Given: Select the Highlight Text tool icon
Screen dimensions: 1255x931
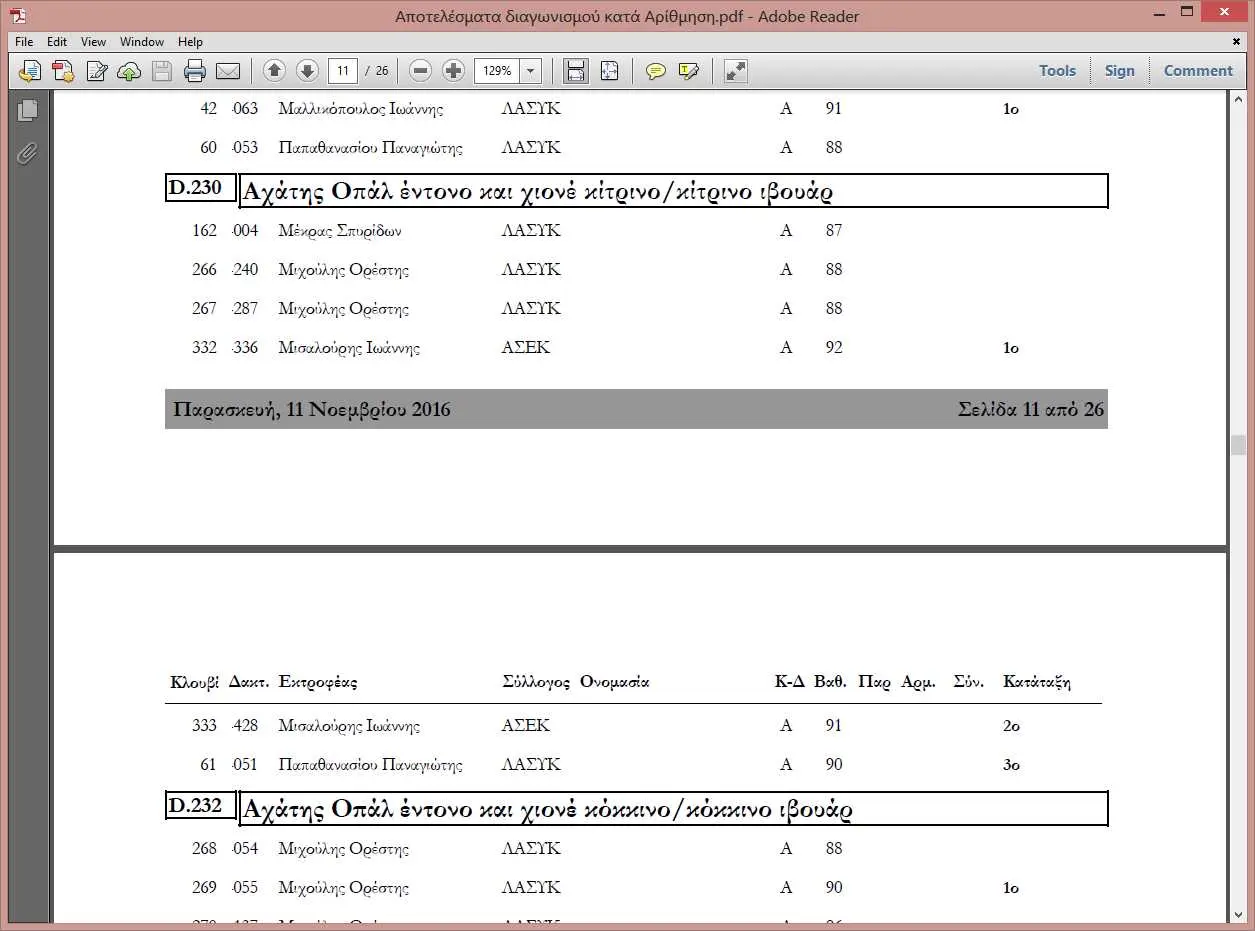Looking at the screenshot, I should 689,71.
